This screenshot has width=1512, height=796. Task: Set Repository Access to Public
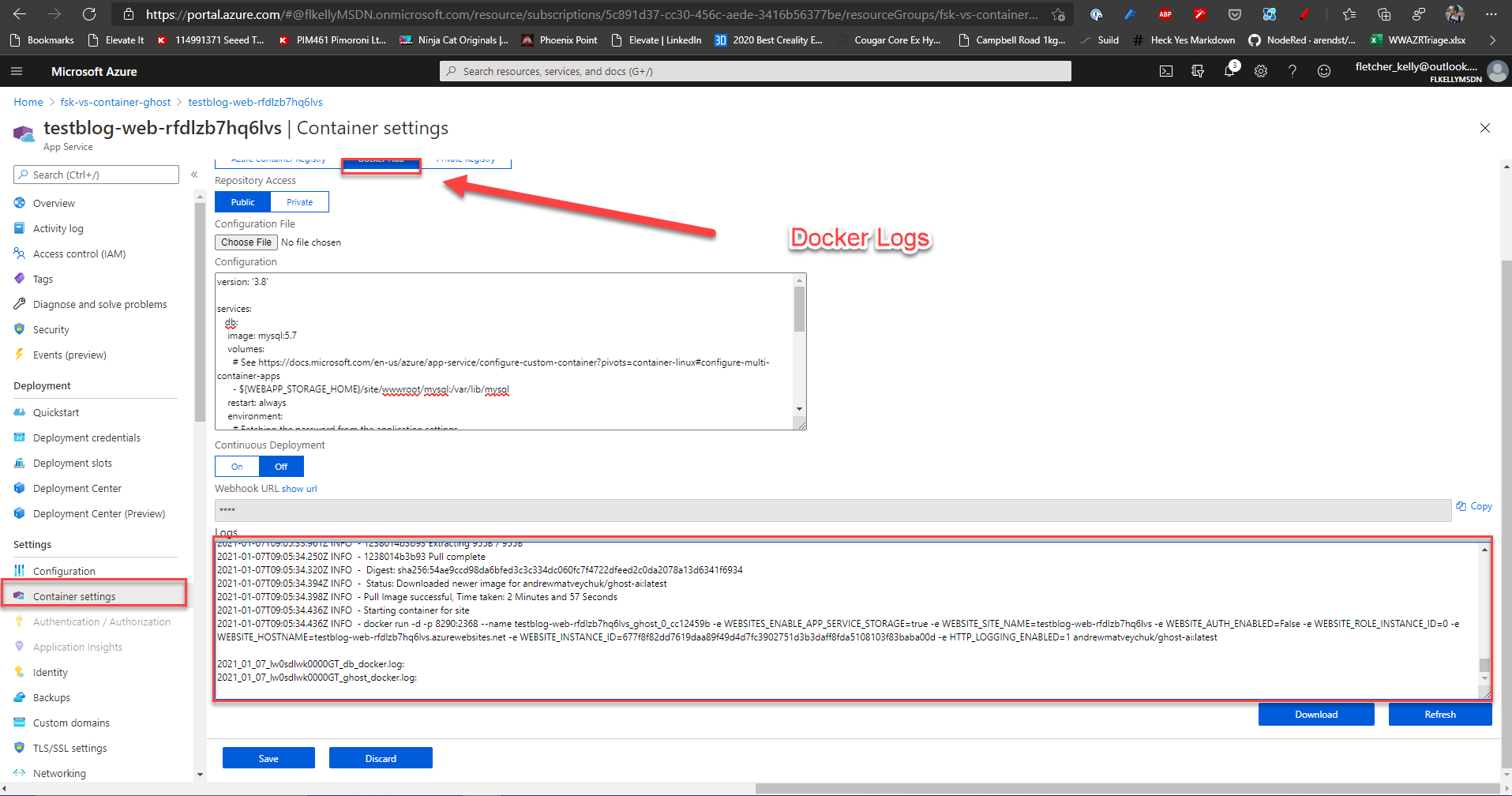pyautogui.click(x=242, y=202)
